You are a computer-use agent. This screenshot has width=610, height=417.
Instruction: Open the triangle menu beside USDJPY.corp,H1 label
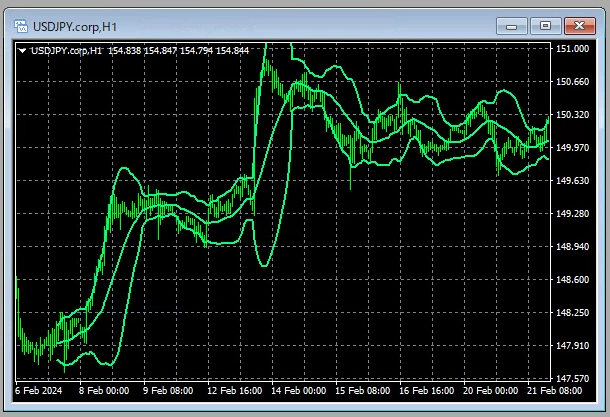23,49
